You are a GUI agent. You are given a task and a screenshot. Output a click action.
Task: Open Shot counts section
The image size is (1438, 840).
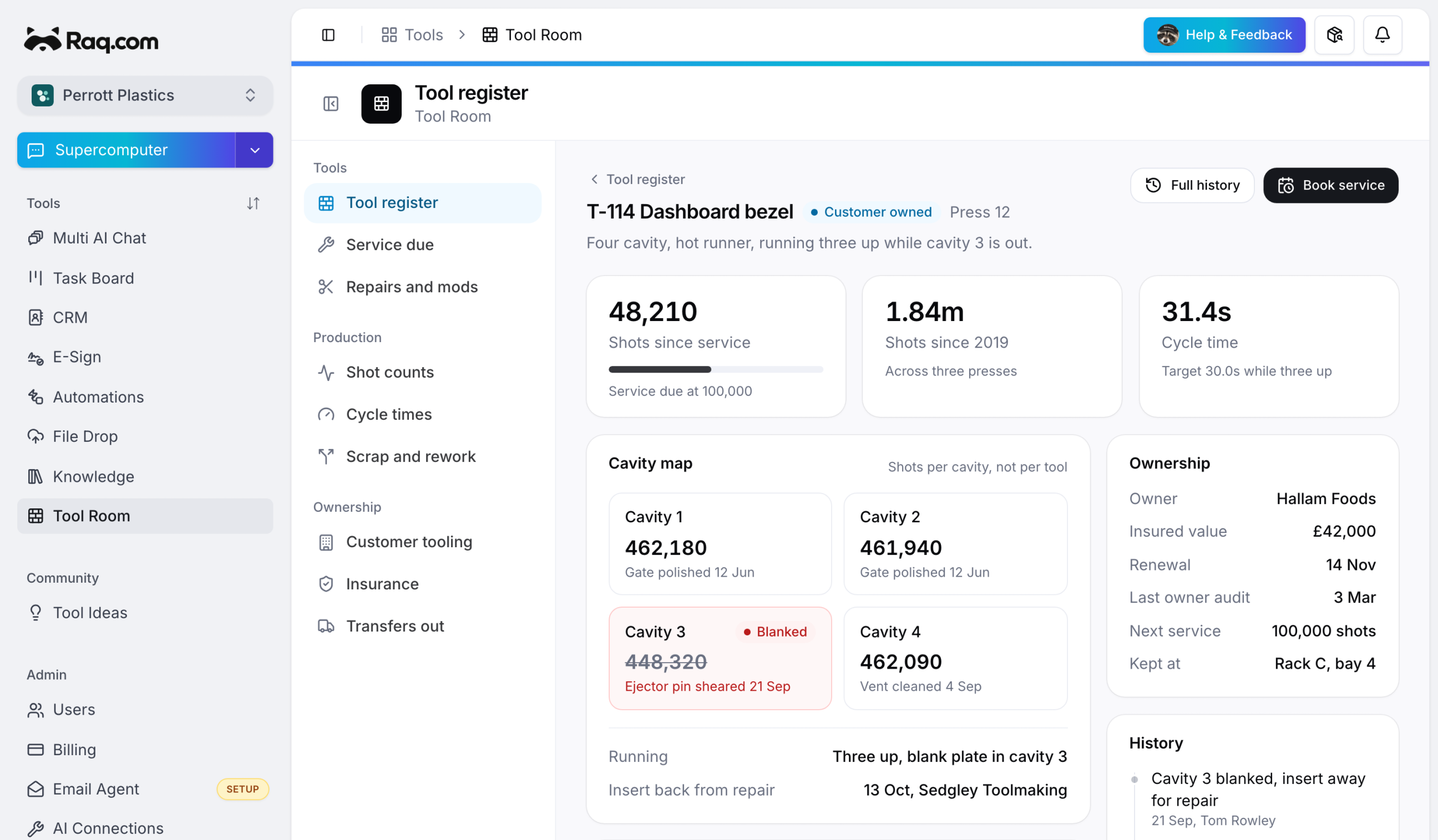click(422, 373)
